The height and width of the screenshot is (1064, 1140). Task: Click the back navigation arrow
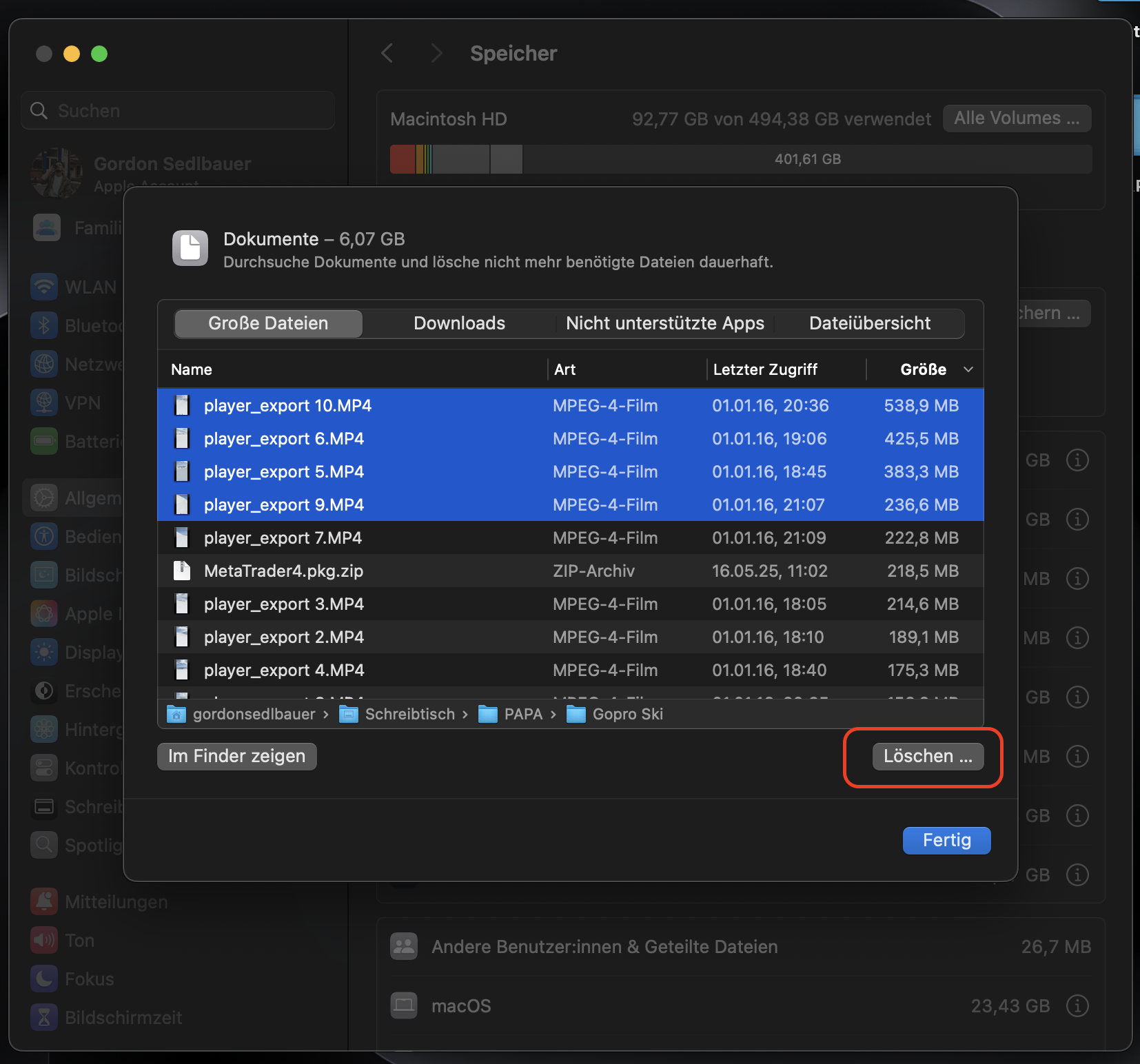[x=387, y=53]
